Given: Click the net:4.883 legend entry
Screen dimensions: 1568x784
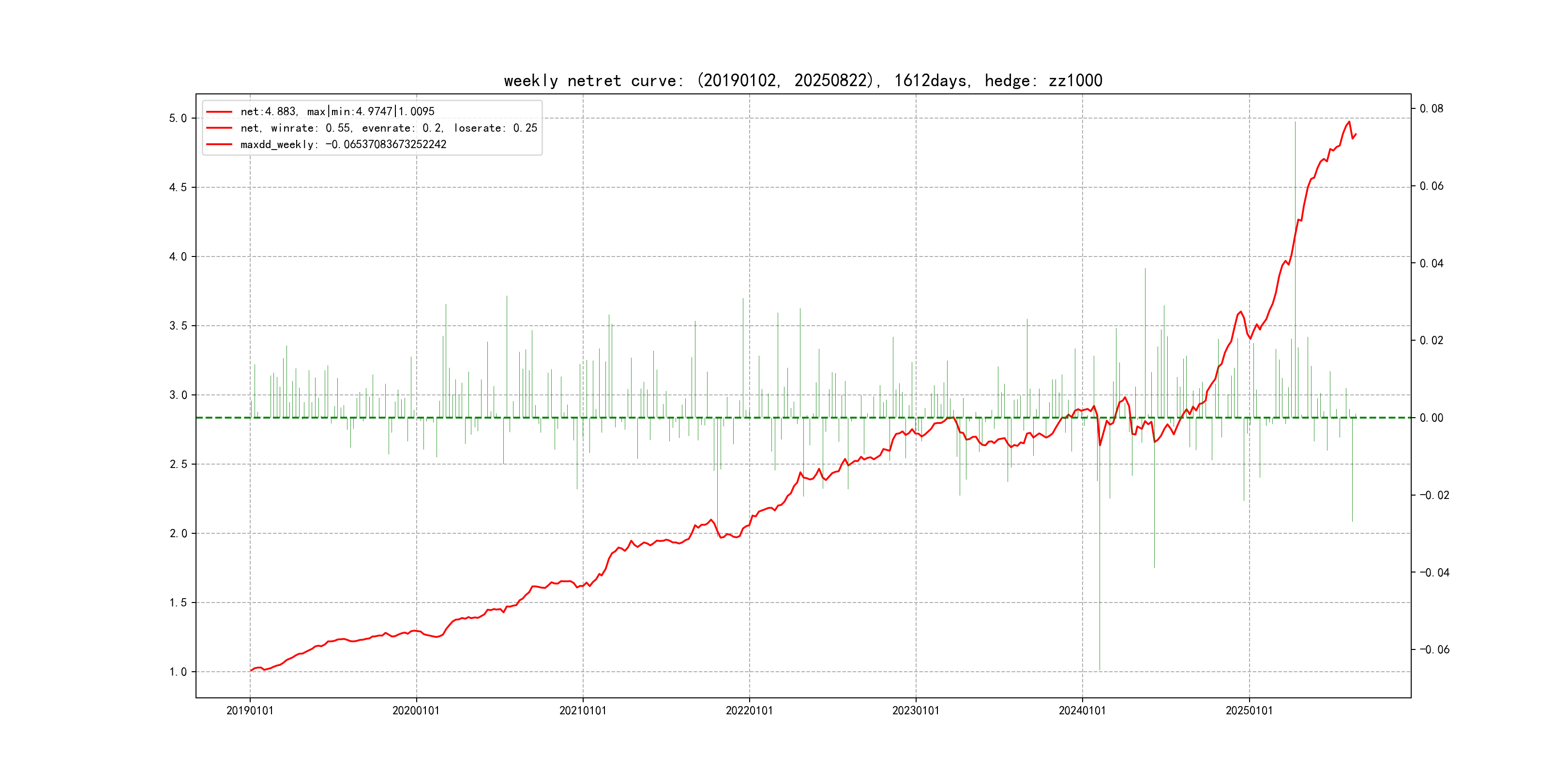Looking at the screenshot, I should pos(337,111).
